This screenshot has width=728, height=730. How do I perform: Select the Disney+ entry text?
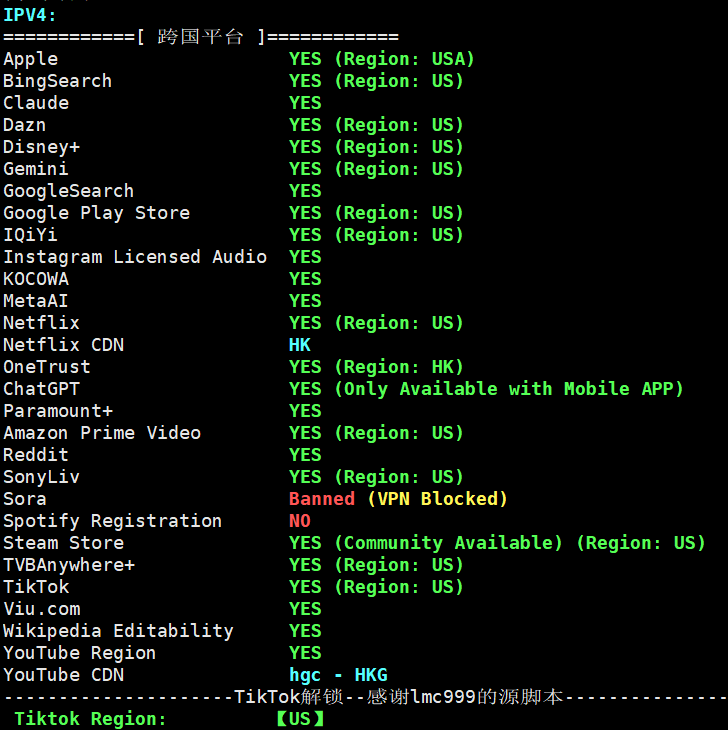pos(41,147)
